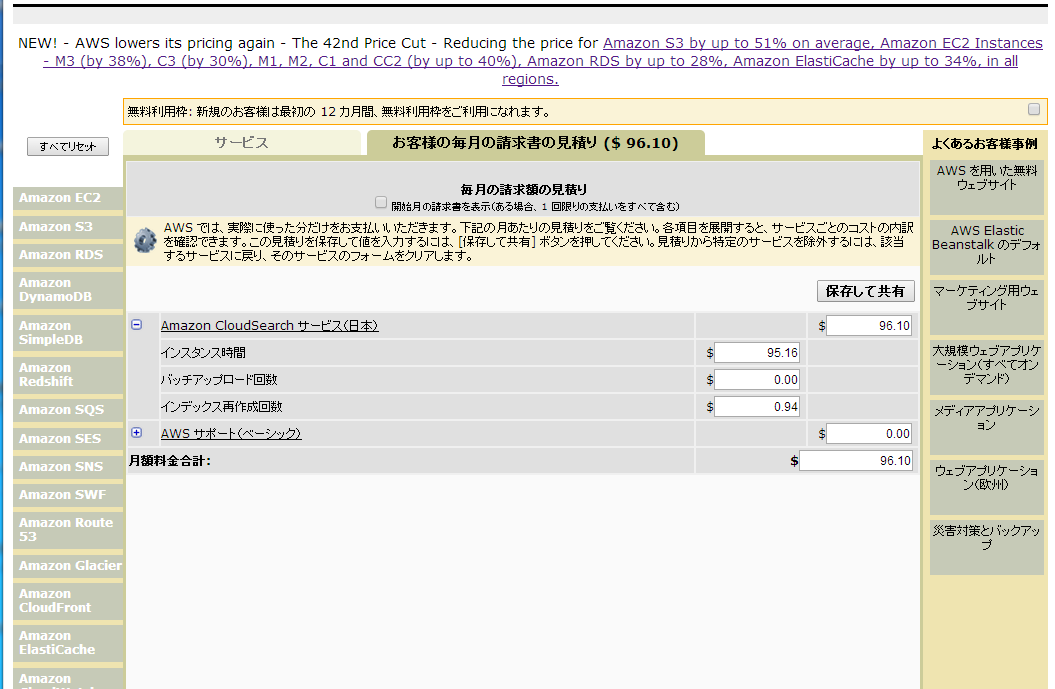Image resolution: width=1055 pixels, height=689 pixels.
Task: Select Amazon ElastiCache in the sidebar
Action: pyautogui.click(x=68, y=643)
